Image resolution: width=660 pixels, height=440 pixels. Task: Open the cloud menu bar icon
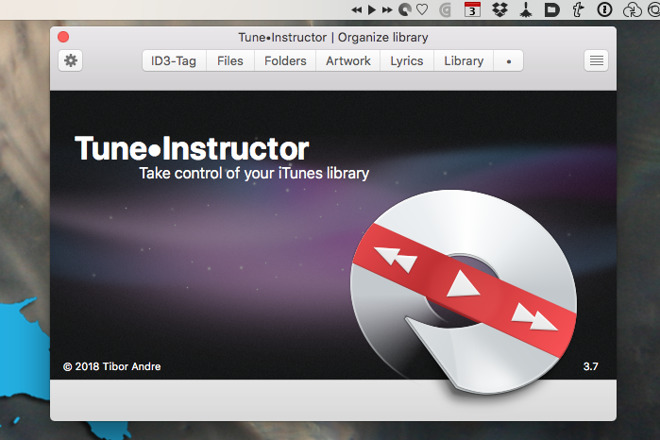(x=632, y=10)
